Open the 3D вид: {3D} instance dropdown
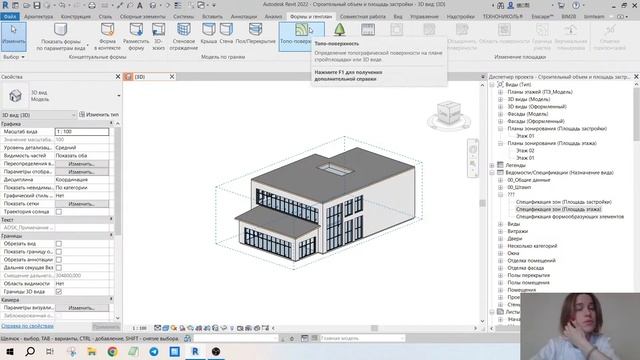The height and width of the screenshot is (360, 640). pyautogui.click(x=38, y=115)
